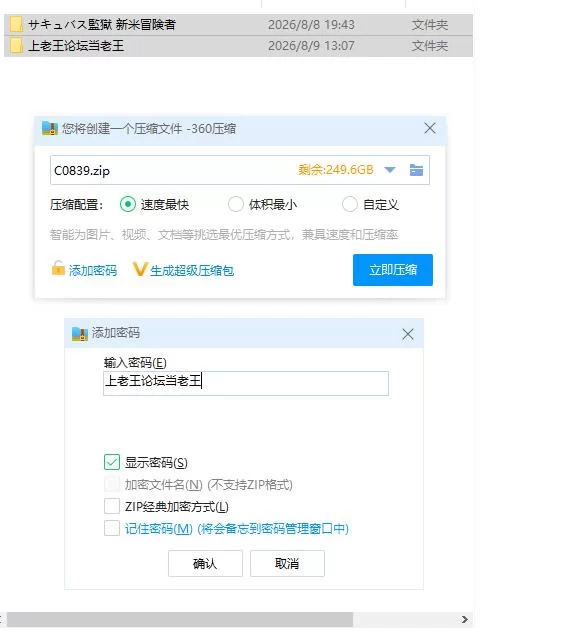
Task: Click date 2026/8/9 13:07 cell
Action: click(311, 45)
